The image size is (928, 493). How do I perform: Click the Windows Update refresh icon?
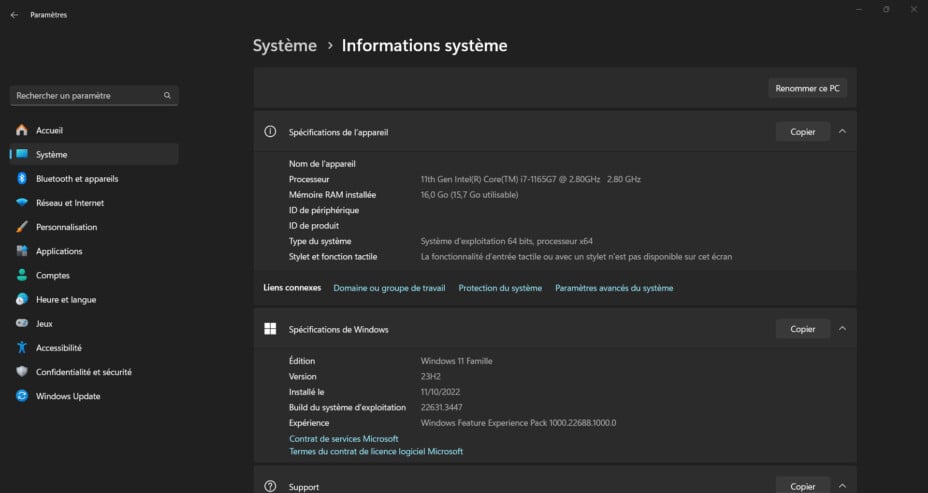(22, 396)
